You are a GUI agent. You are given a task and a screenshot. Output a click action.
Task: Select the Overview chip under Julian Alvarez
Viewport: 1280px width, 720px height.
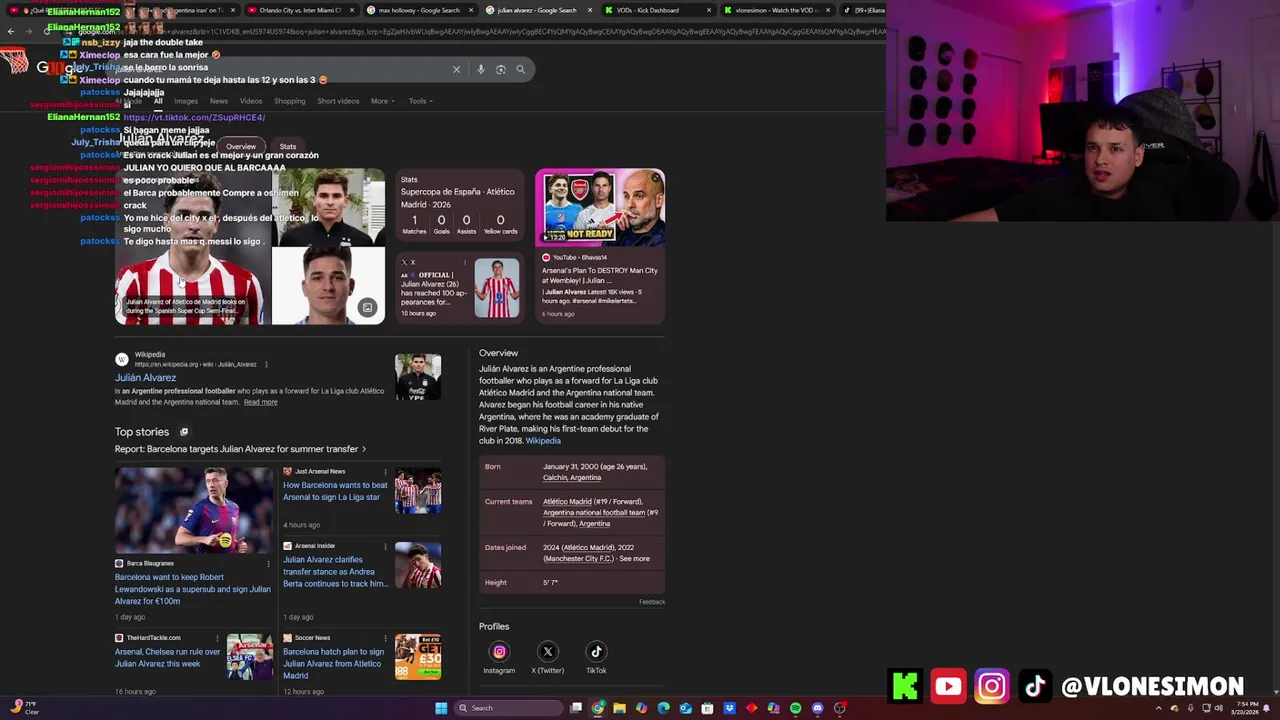click(241, 147)
